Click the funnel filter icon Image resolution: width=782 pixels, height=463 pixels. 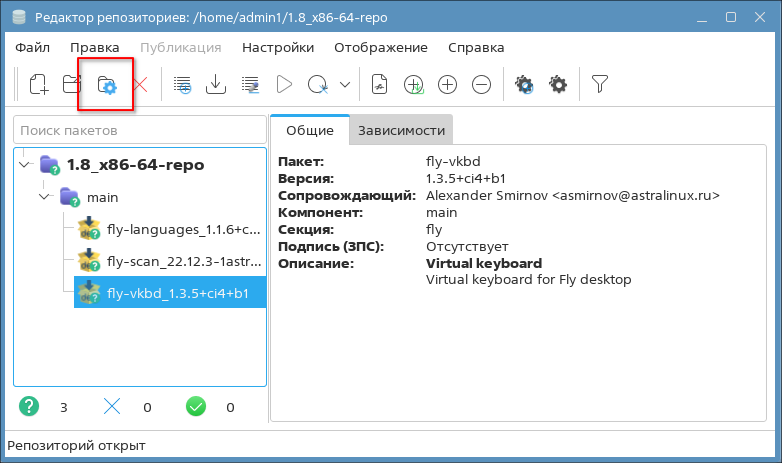click(599, 85)
